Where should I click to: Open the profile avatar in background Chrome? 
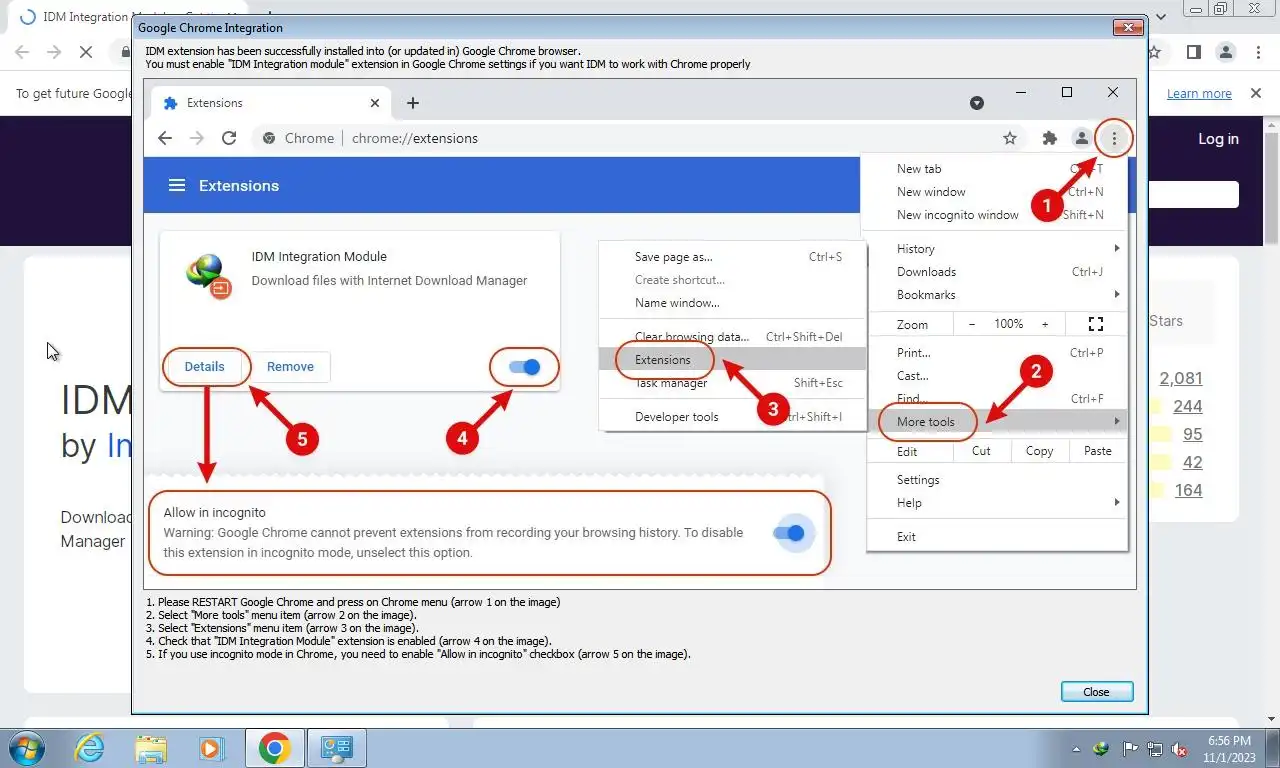1225,52
